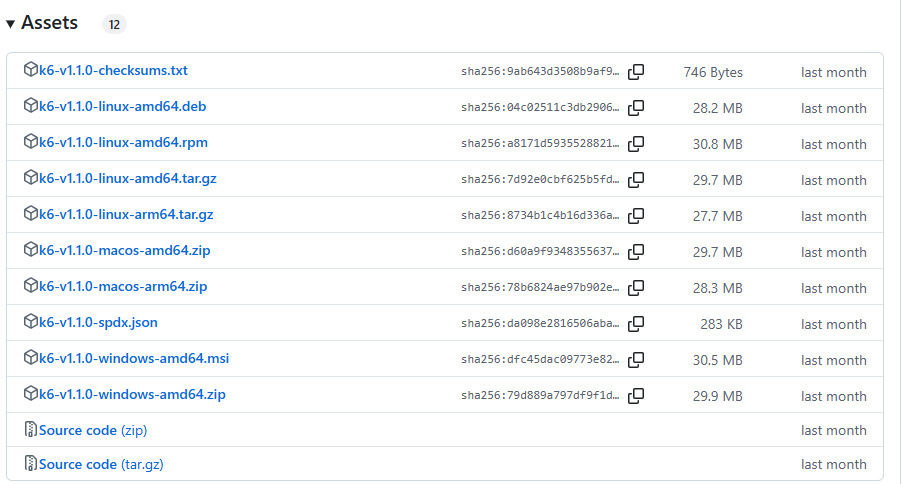Viewport: 909px width, 484px height.
Task: Click last month timestamp on Source code (zip) row
Action: pyautogui.click(x=834, y=430)
